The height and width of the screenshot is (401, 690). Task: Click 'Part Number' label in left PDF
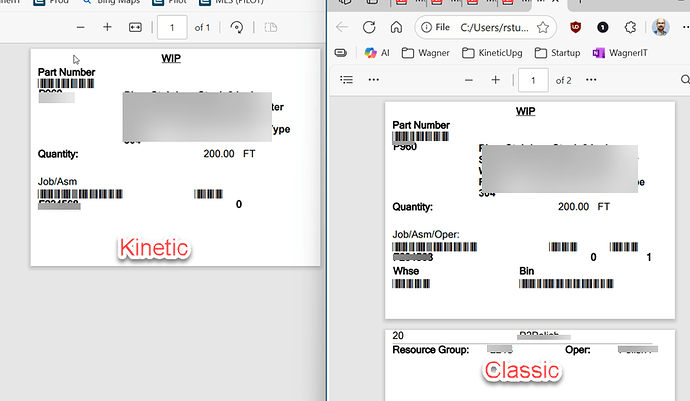point(66,72)
